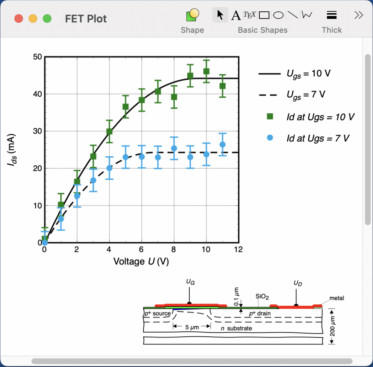Screen dimensions: 373x367
Task: Select the straight line tool
Action: pos(293,15)
